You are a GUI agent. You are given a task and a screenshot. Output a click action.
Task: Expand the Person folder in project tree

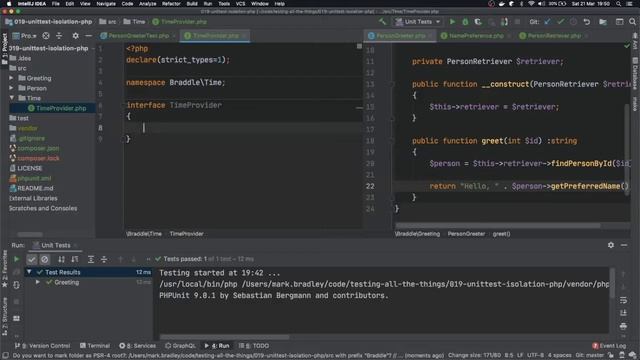point(11,88)
